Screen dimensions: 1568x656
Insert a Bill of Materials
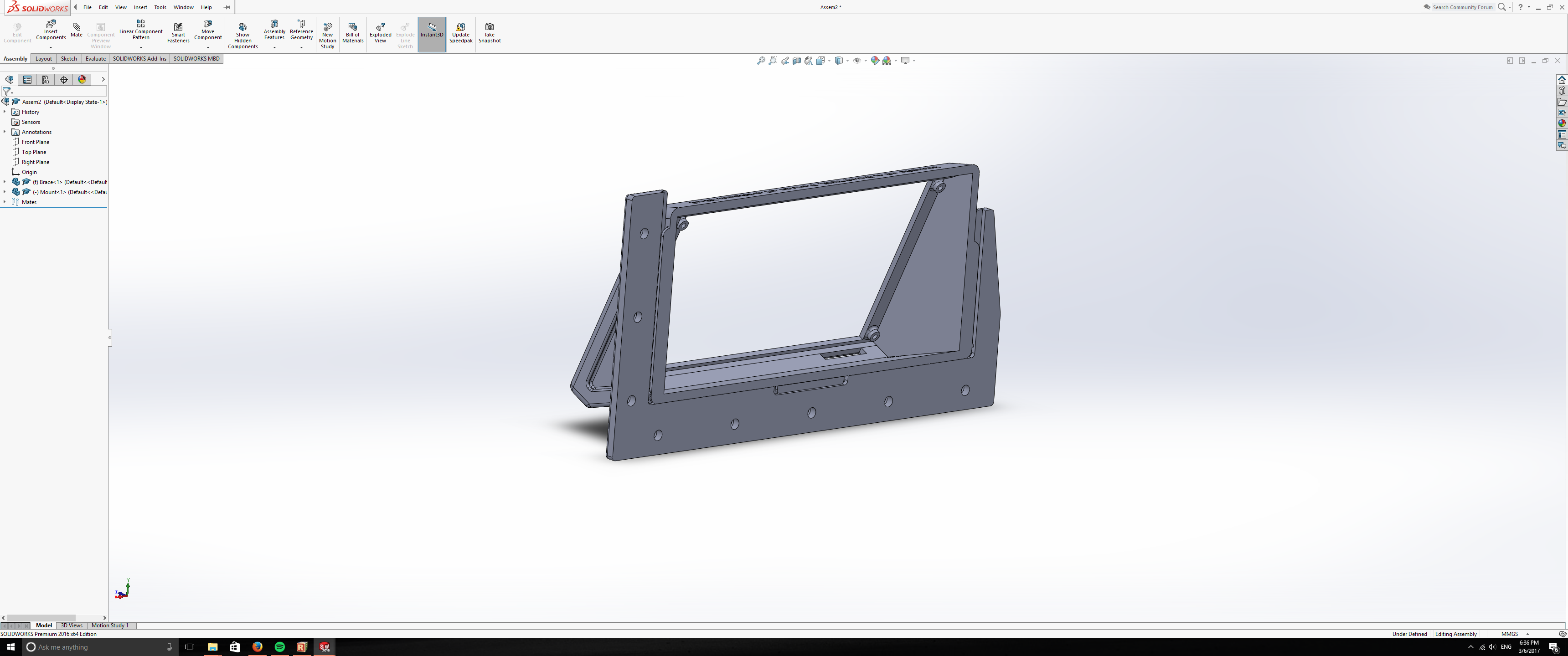click(352, 33)
